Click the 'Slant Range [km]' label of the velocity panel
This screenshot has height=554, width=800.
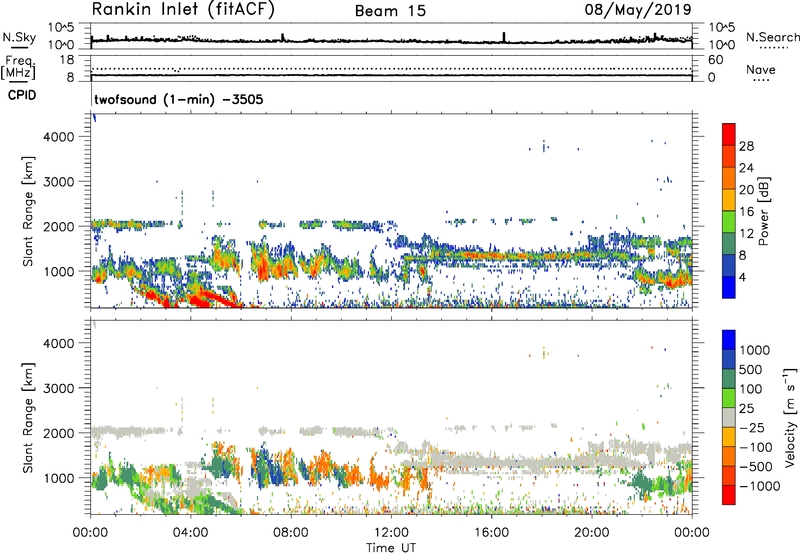coord(28,417)
